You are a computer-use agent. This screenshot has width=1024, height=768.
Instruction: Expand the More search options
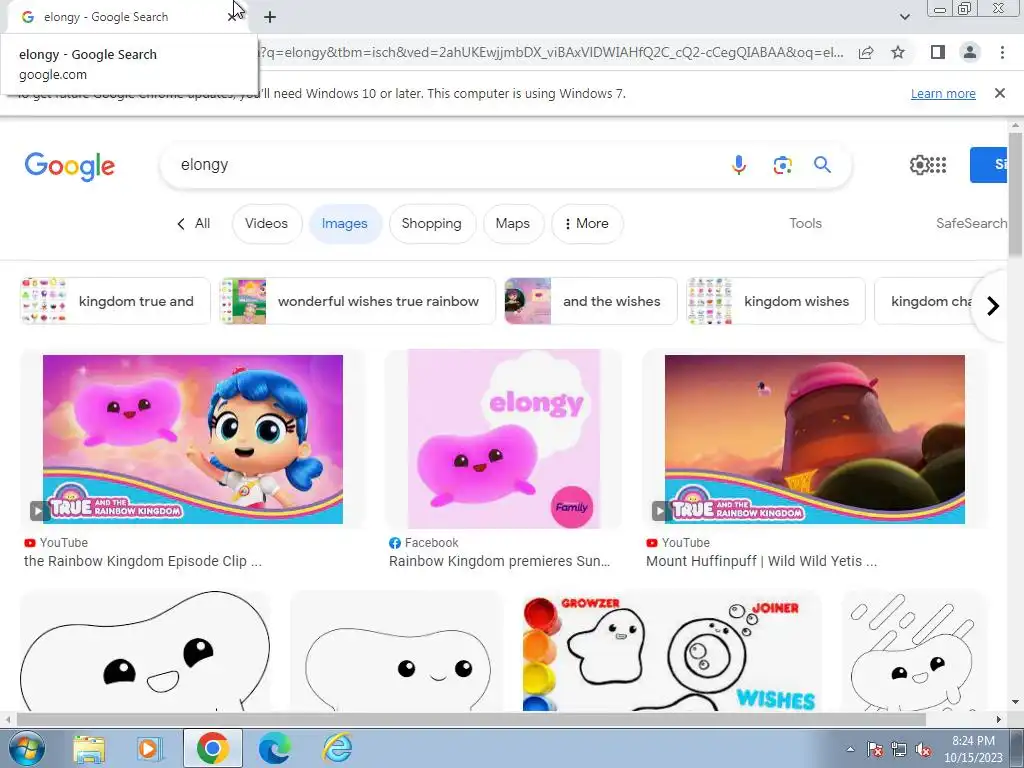click(586, 223)
